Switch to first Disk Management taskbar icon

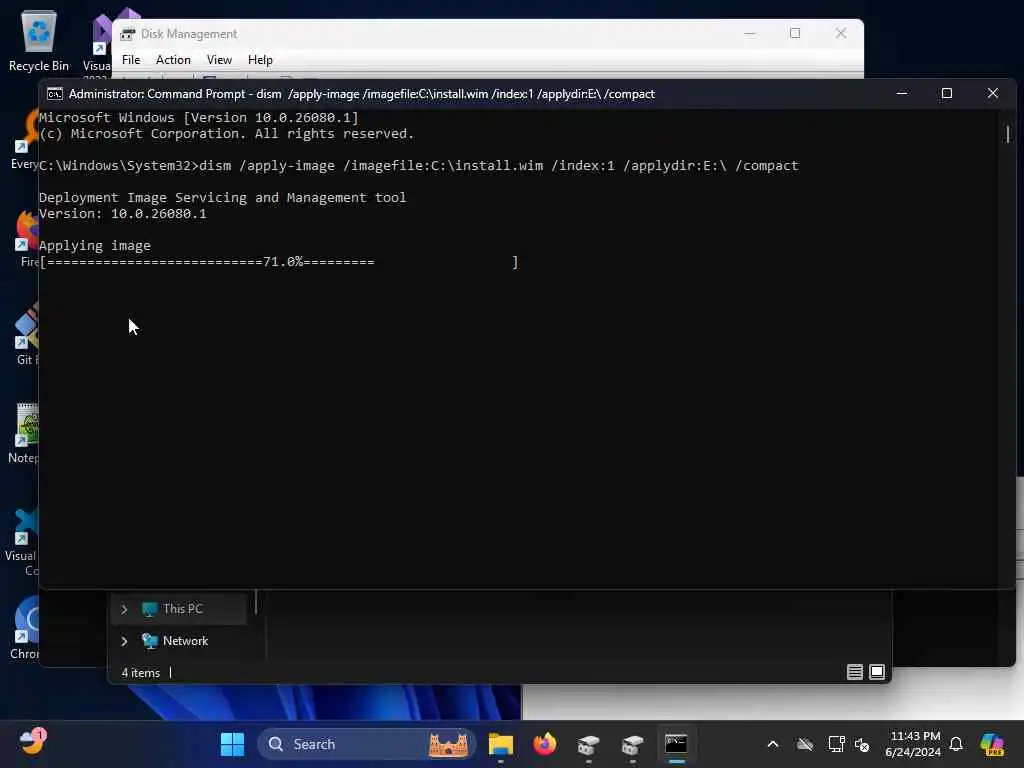pyautogui.click(x=588, y=744)
